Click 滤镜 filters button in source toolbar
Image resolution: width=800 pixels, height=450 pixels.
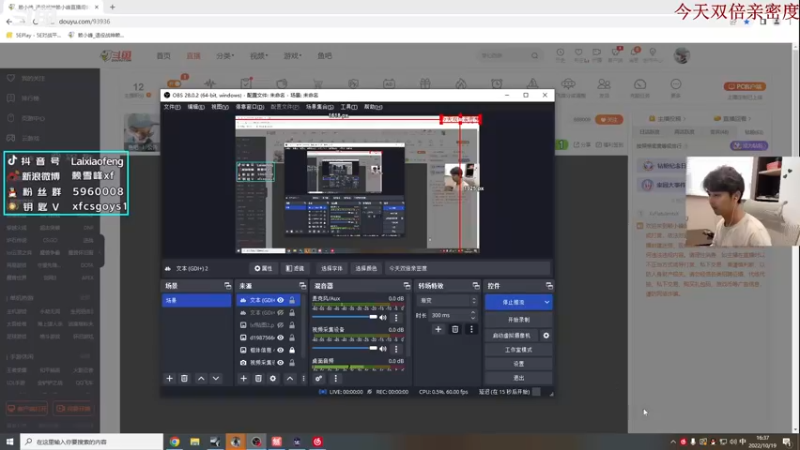tap(295, 268)
